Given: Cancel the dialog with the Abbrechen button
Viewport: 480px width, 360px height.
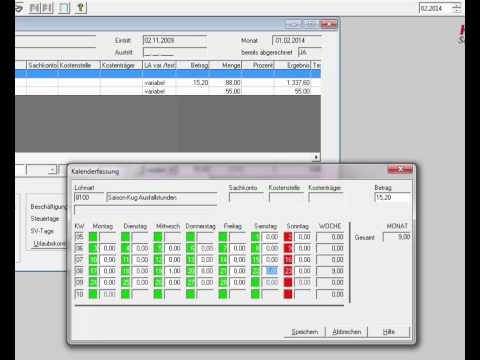Looking at the screenshot, I should click(x=347, y=332).
